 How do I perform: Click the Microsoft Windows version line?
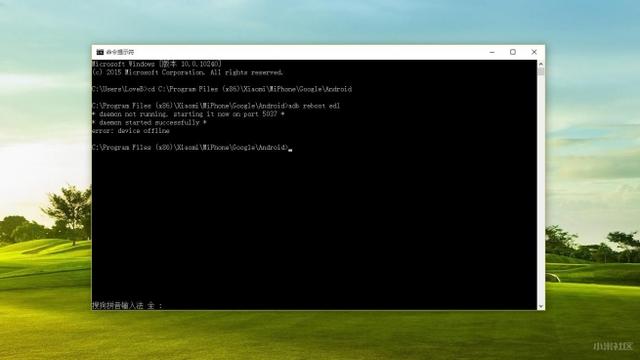click(157, 64)
